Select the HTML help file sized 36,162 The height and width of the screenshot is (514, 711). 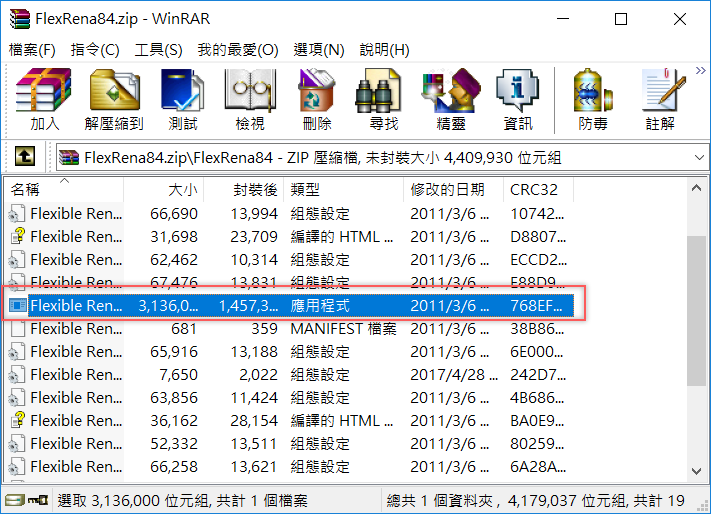[x=290, y=421]
